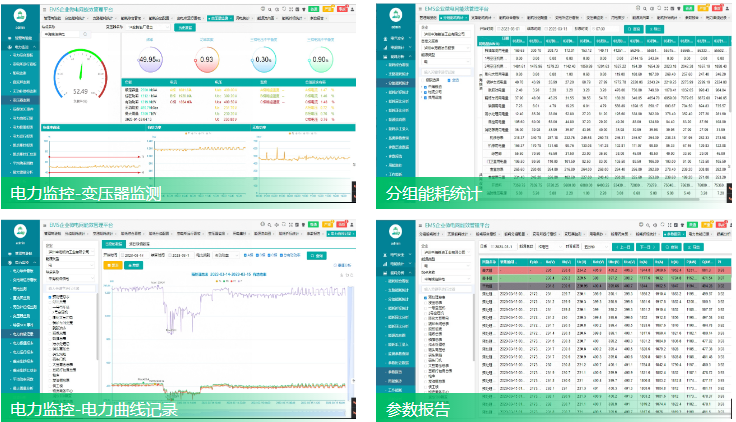Expand the 电力监控 section in transformer panel sidebar

coord(20,46)
